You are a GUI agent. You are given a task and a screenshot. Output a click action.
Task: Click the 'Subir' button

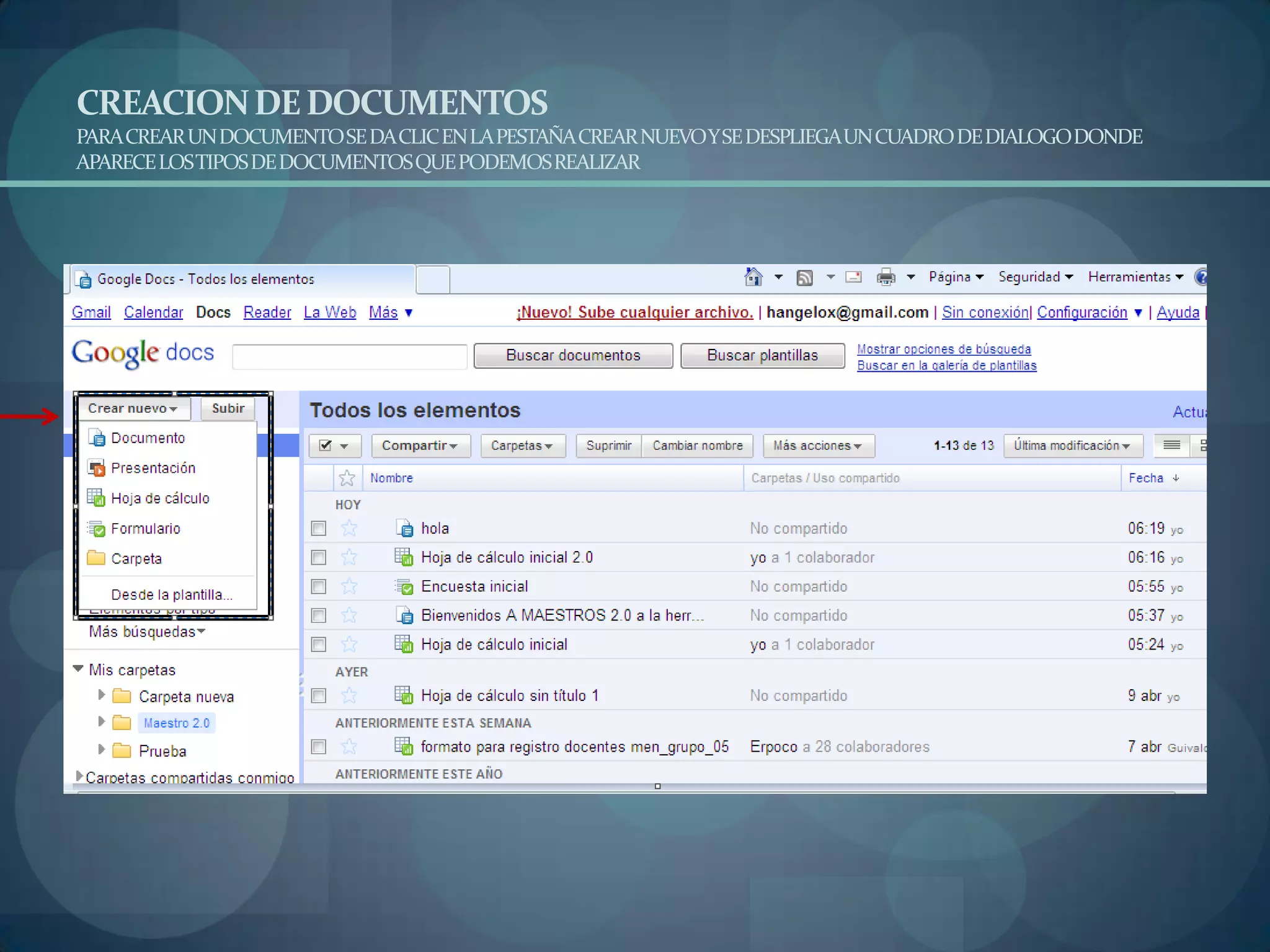228,408
